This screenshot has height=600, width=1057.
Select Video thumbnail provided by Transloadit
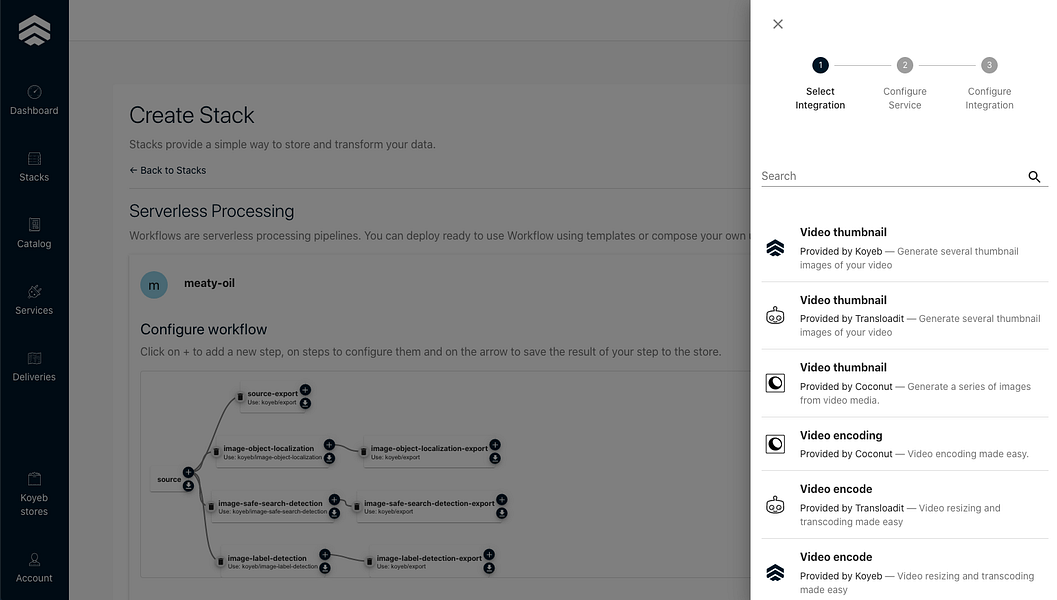tap(904, 315)
